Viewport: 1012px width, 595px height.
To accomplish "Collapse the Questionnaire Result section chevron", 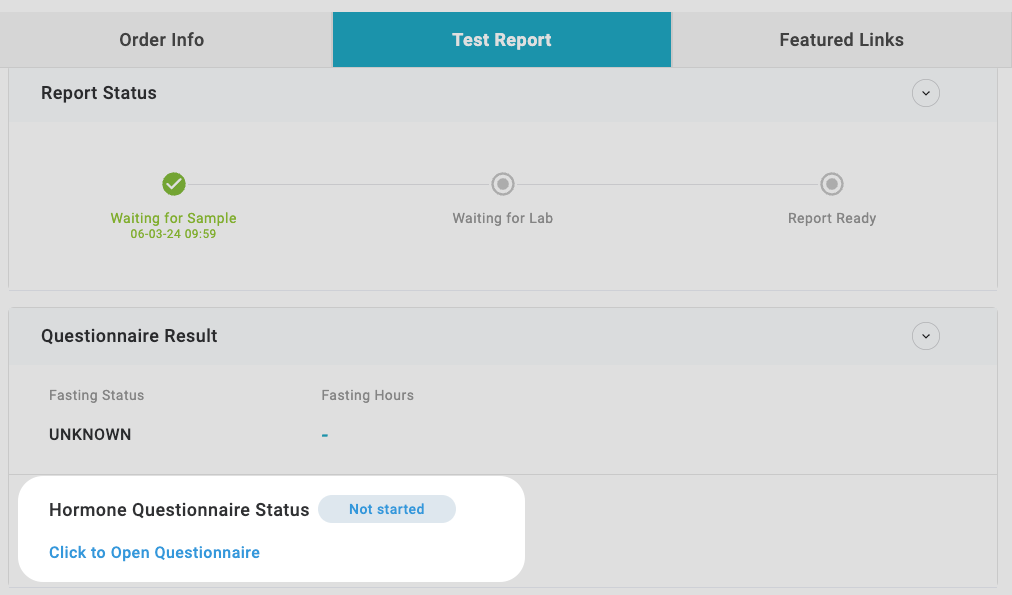I will click(x=925, y=336).
